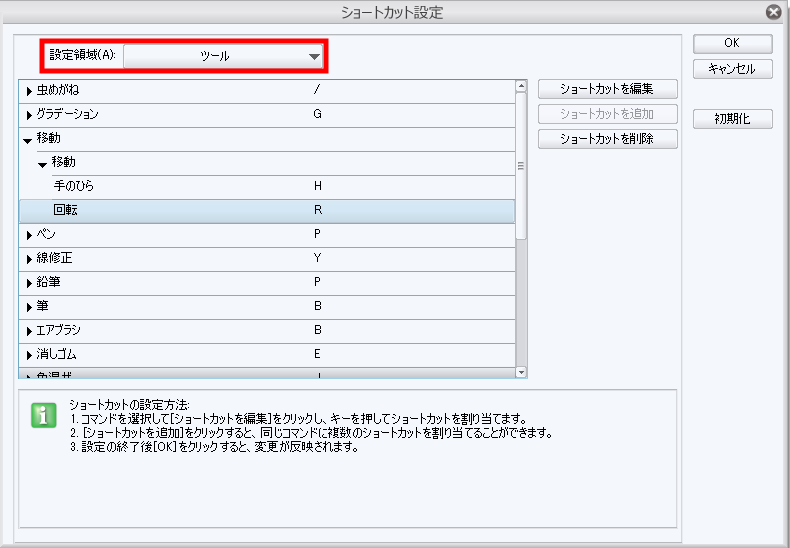Image resolution: width=790 pixels, height=548 pixels.
Task: Confirm settings with the OK button
Action: 733,43
